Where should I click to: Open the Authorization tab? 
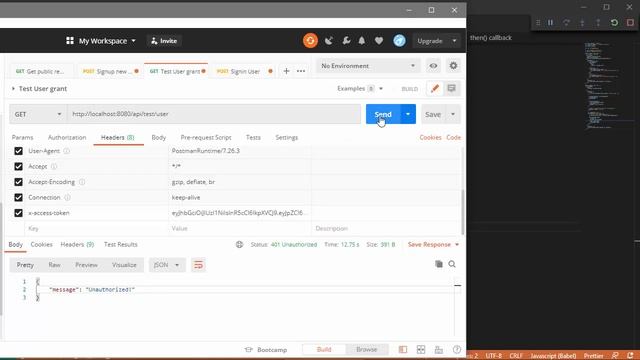tap(67, 138)
